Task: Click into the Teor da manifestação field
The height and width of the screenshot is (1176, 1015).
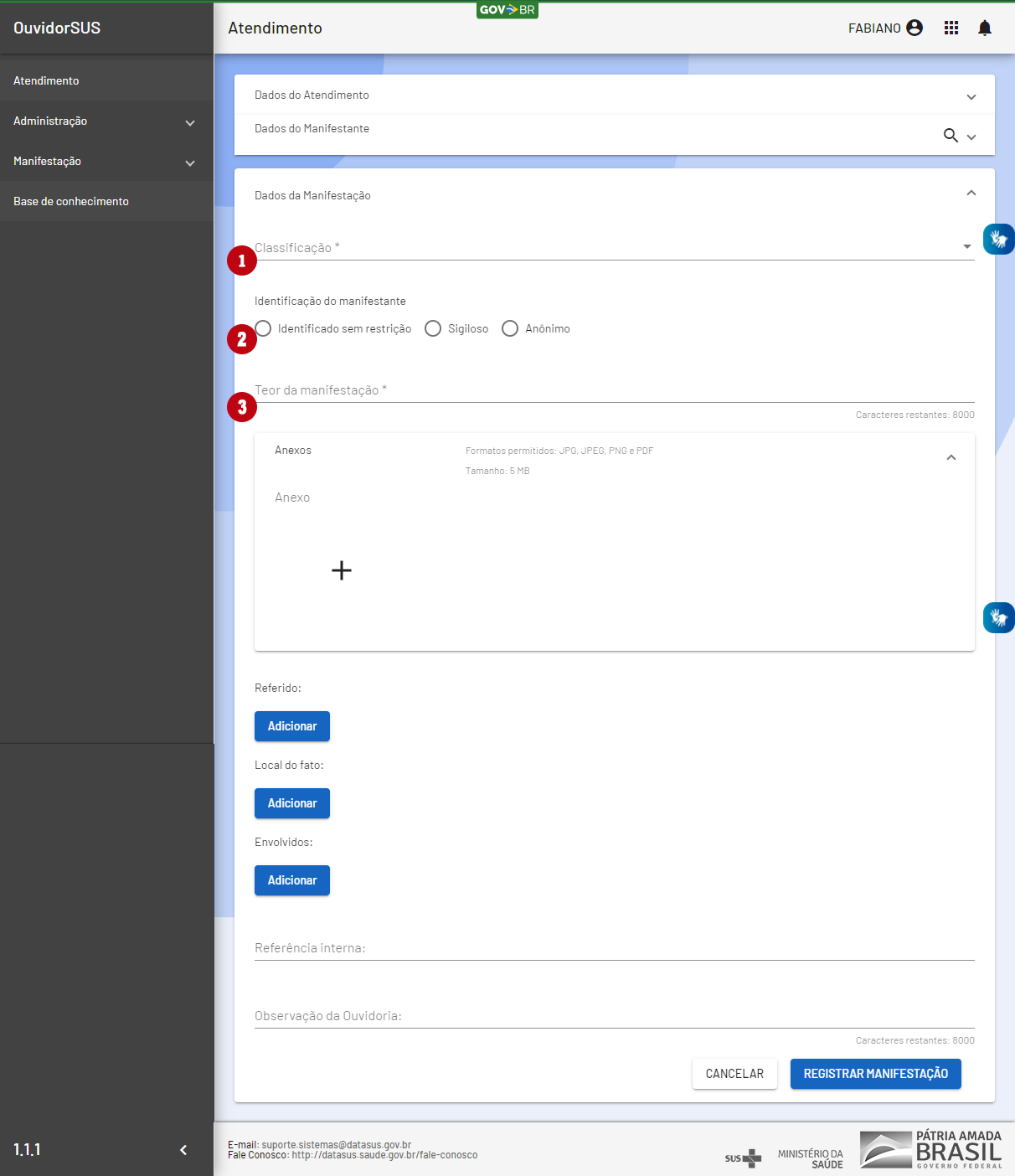Action: [x=614, y=390]
